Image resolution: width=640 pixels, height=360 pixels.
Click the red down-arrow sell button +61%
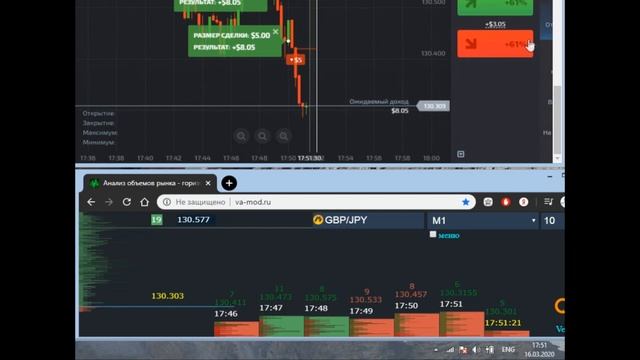[x=495, y=44]
